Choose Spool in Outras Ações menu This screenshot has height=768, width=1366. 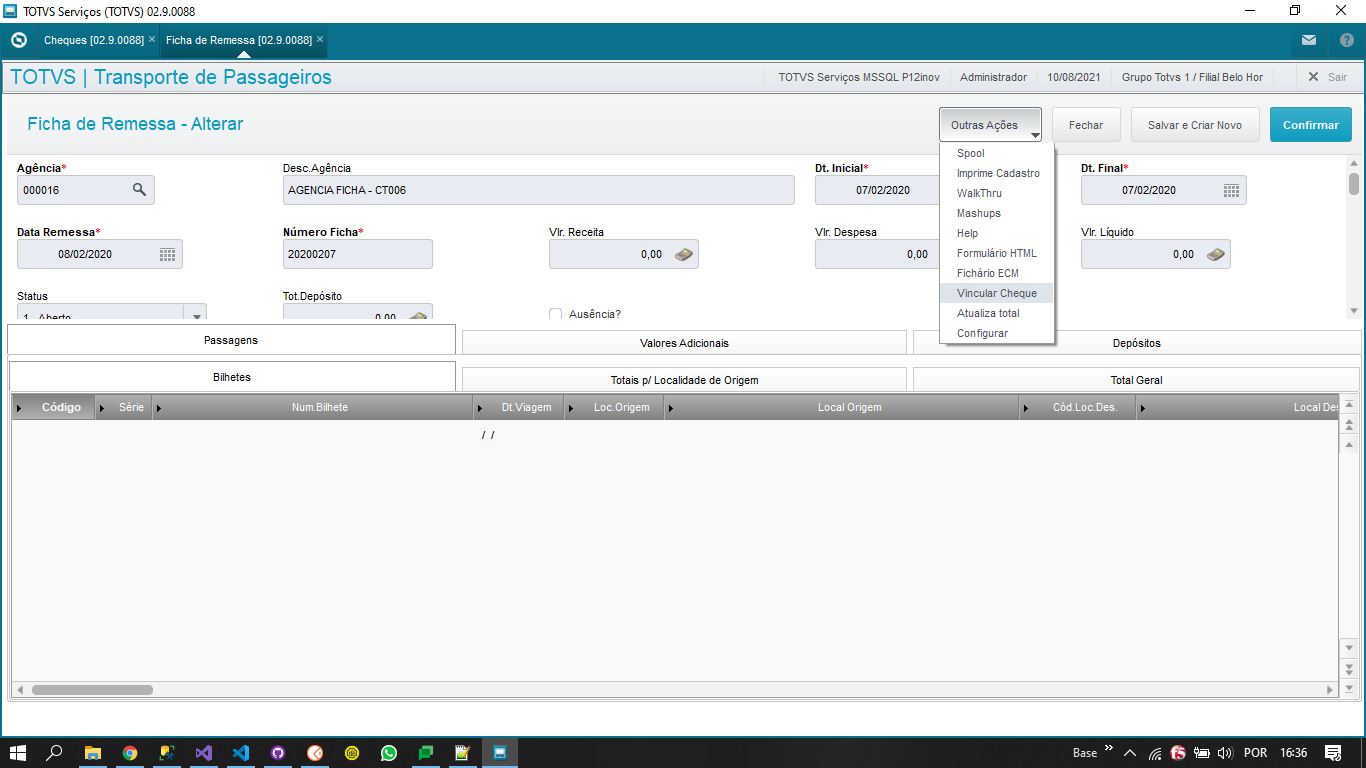pyautogui.click(x=997, y=153)
